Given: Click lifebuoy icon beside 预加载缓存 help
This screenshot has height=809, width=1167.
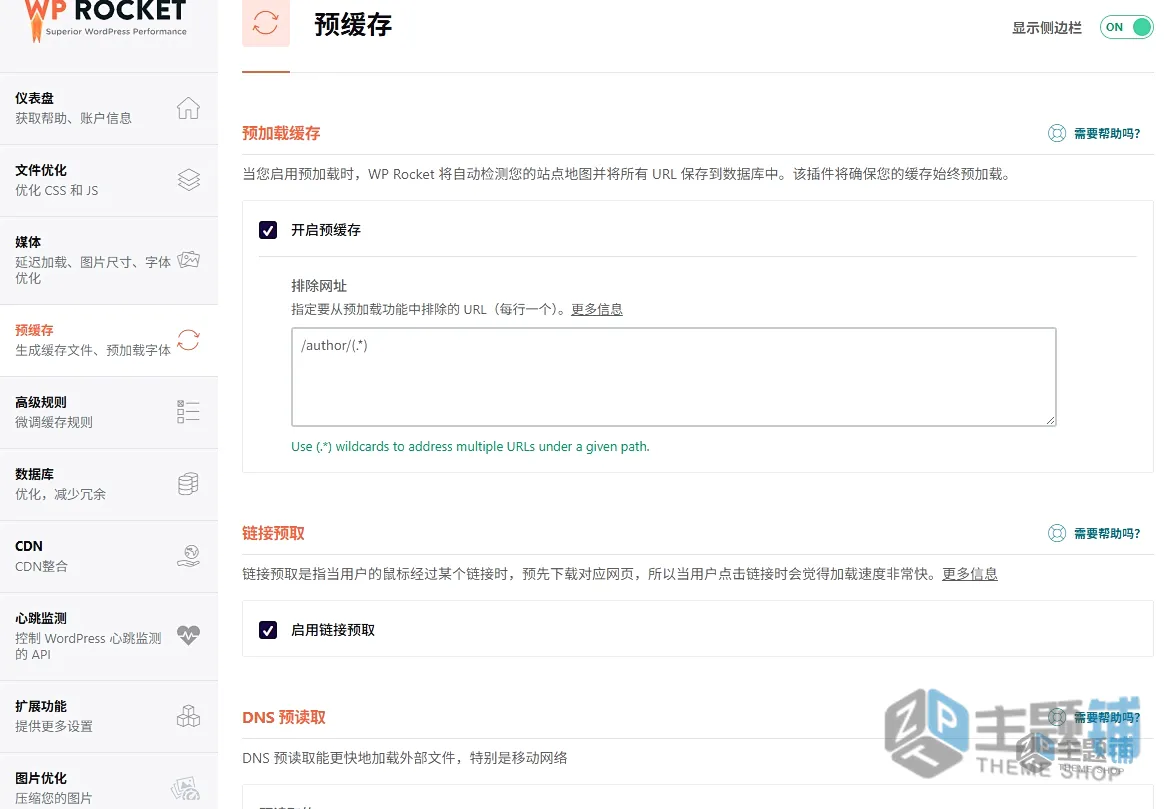Looking at the screenshot, I should pos(1056,133).
